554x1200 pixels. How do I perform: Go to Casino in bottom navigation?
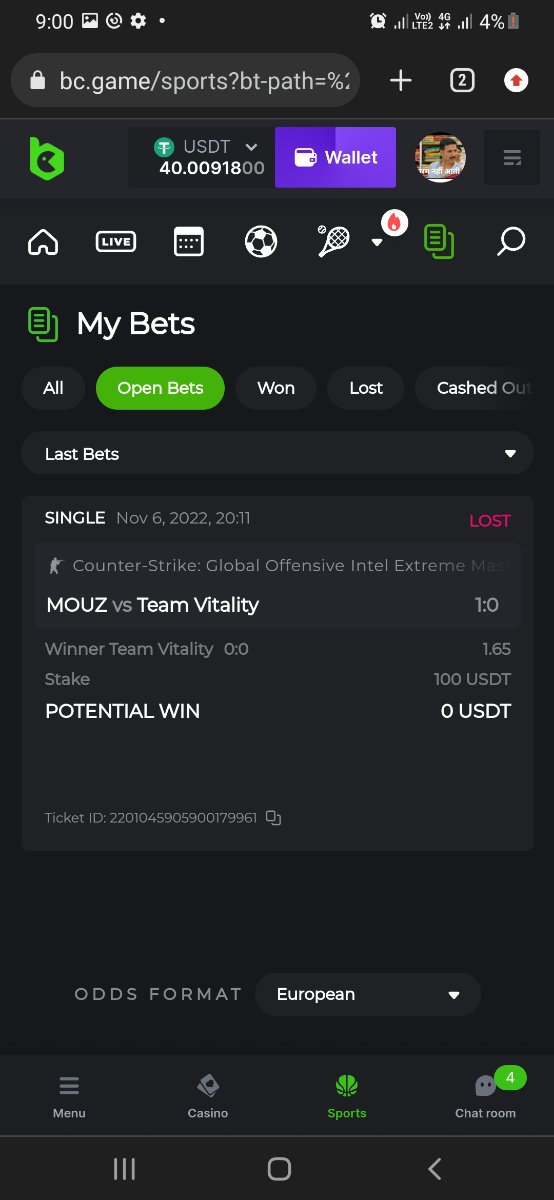pos(208,1096)
